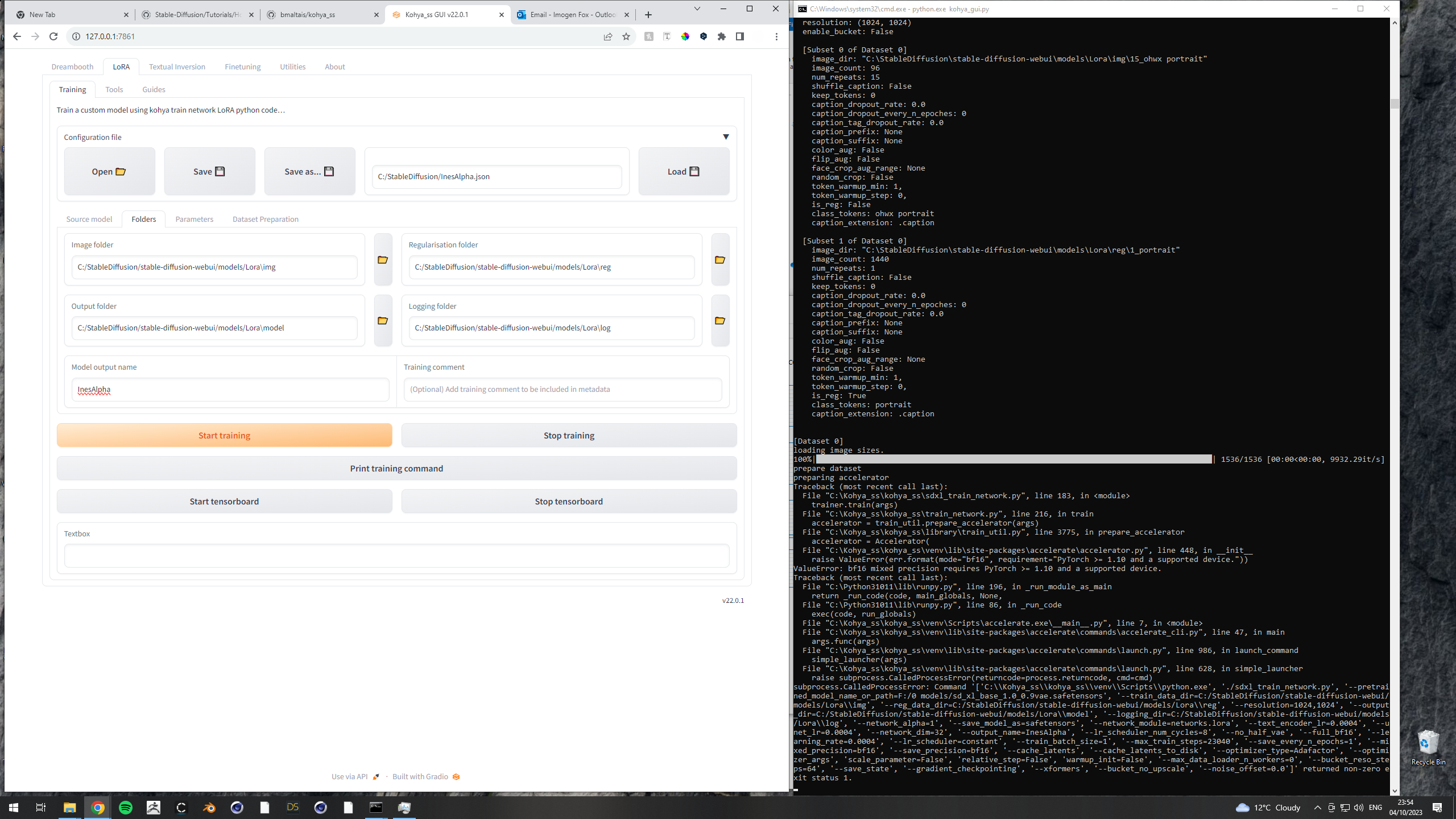Image resolution: width=1456 pixels, height=819 pixels.
Task: Open folder picker for Regularisation folder
Action: (x=720, y=259)
